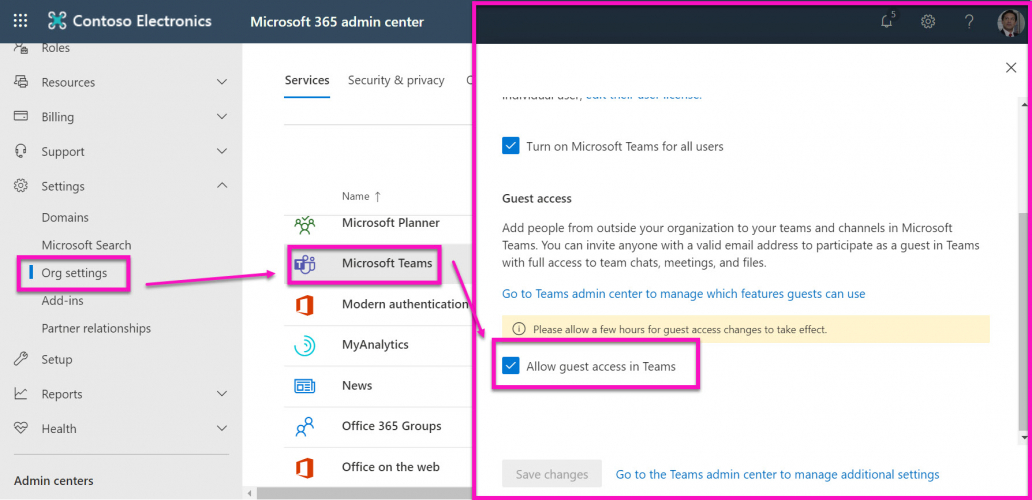
Task: Open Add-ins under Settings
Action: click(63, 301)
